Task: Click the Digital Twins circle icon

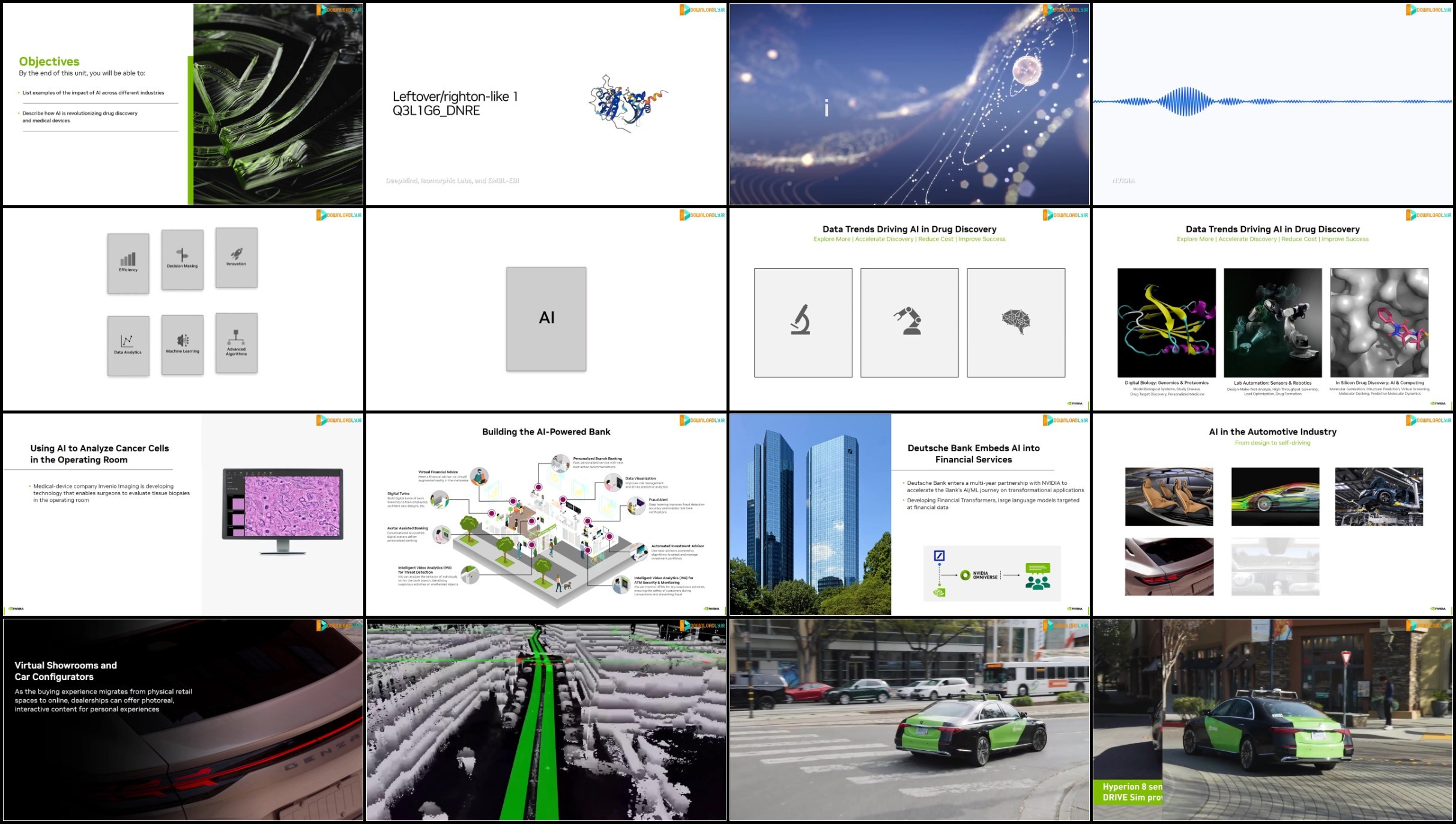Action: [440, 499]
